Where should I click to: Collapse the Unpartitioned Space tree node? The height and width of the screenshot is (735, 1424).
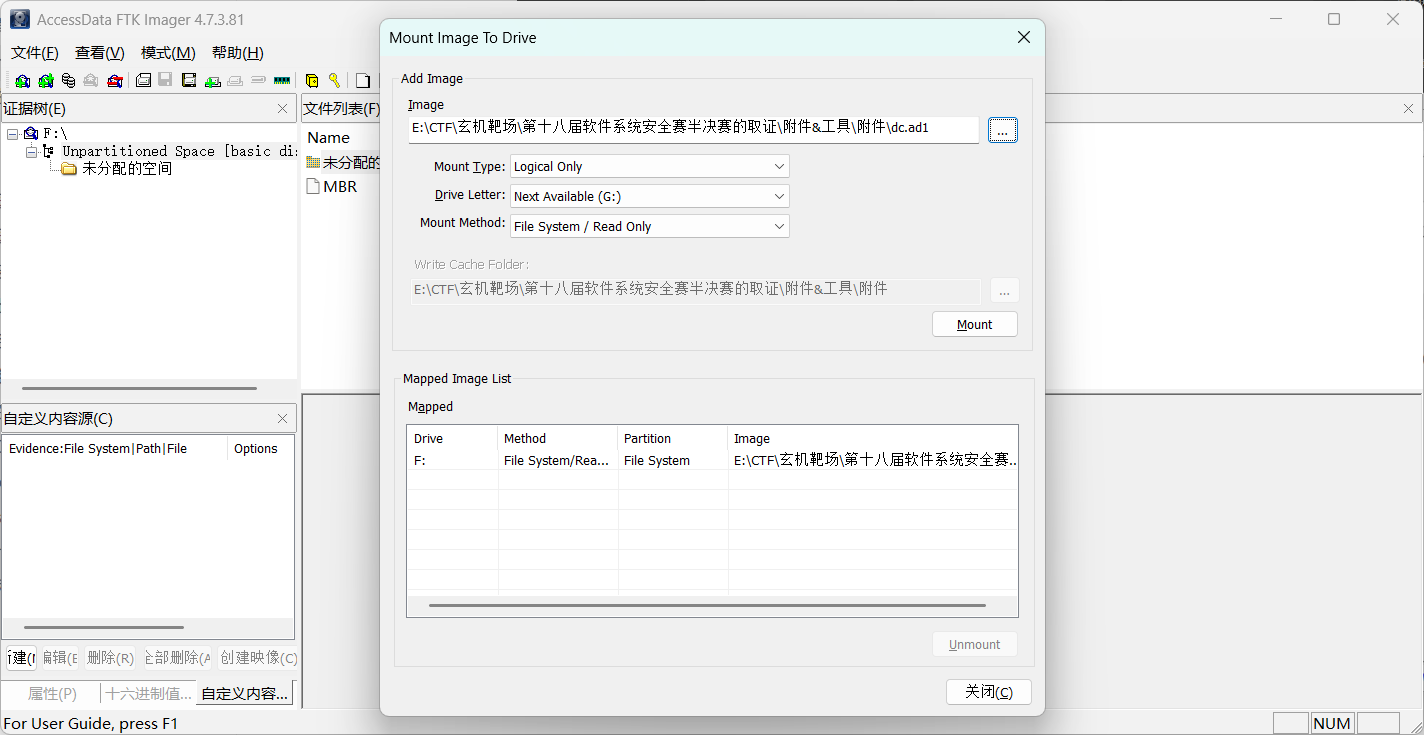pos(31,151)
